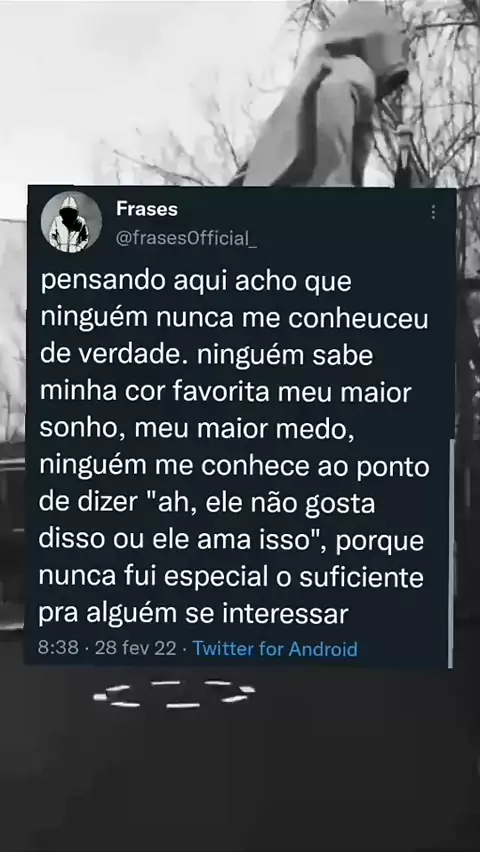Image resolution: width=480 pixels, height=852 pixels.
Task: Tap the hooded figure profile avatar
Action: 71,222
